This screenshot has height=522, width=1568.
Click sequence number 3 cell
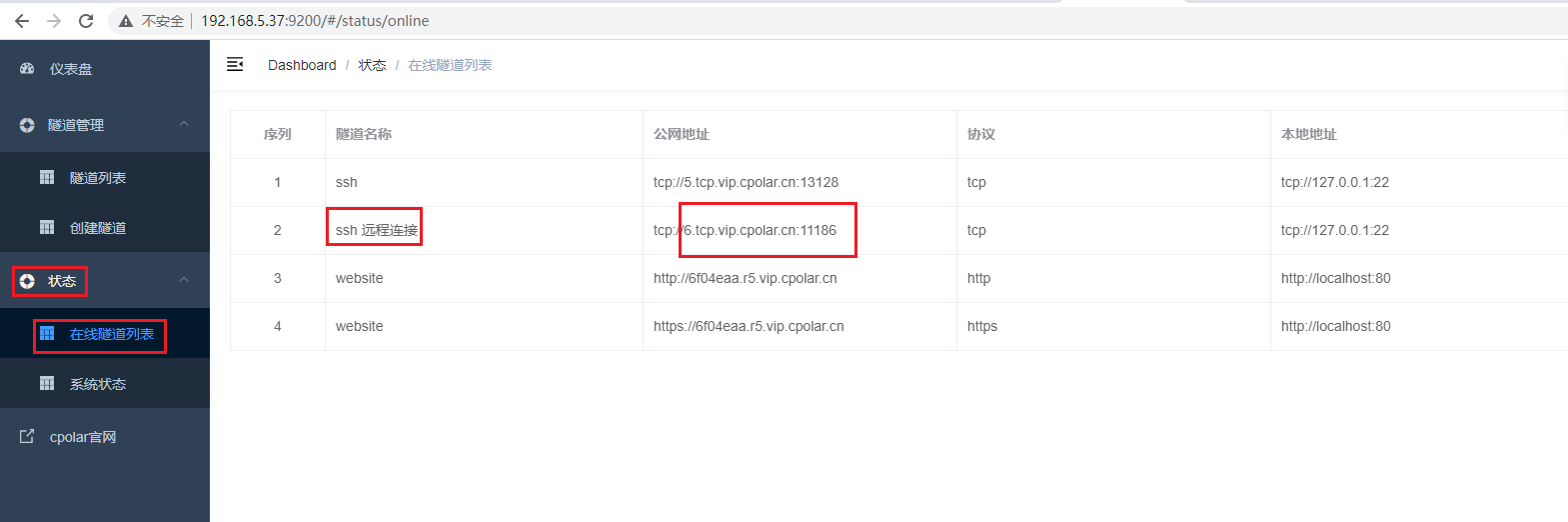pos(278,278)
